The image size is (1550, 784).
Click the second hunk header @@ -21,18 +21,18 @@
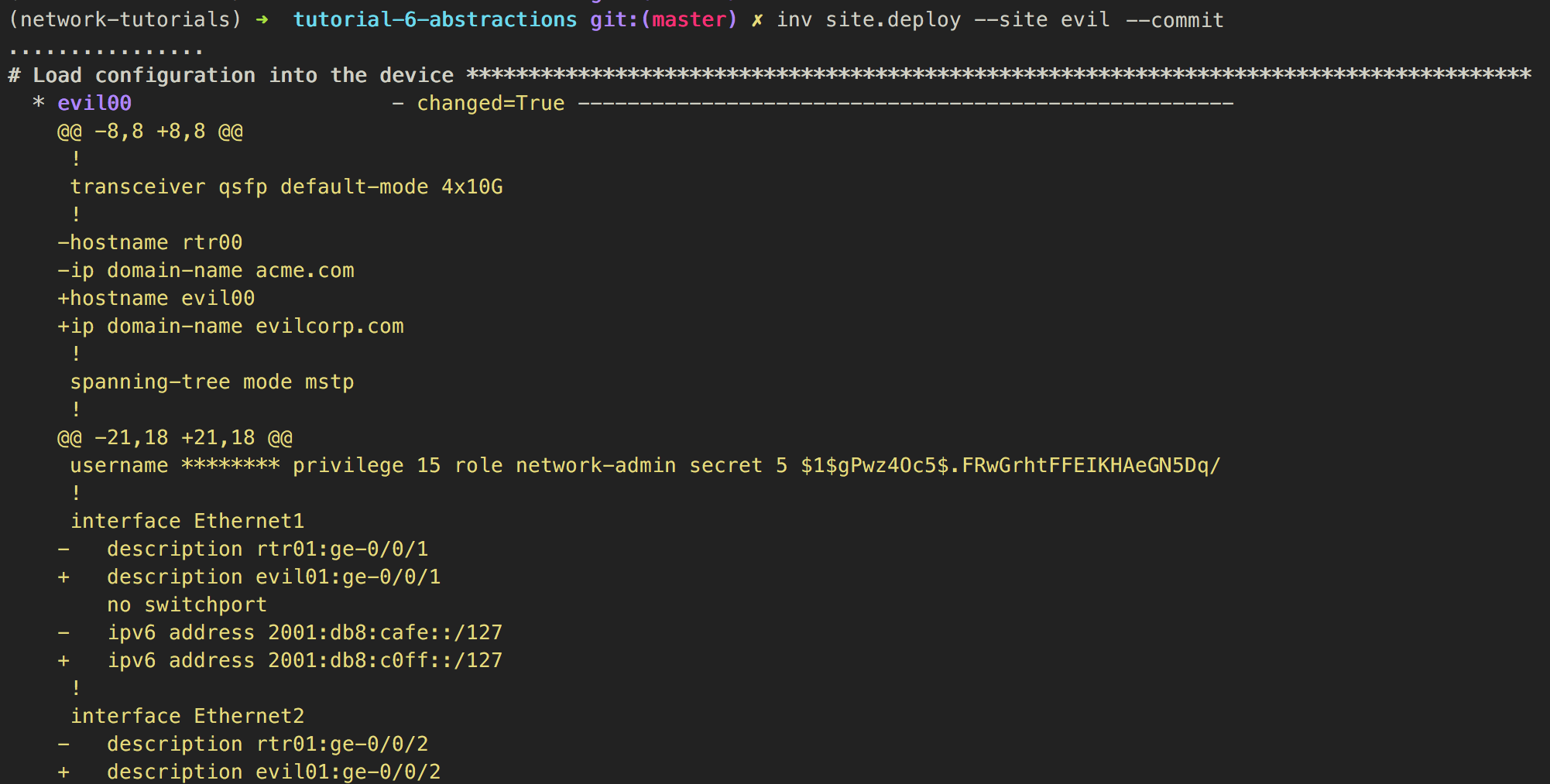click(175, 437)
